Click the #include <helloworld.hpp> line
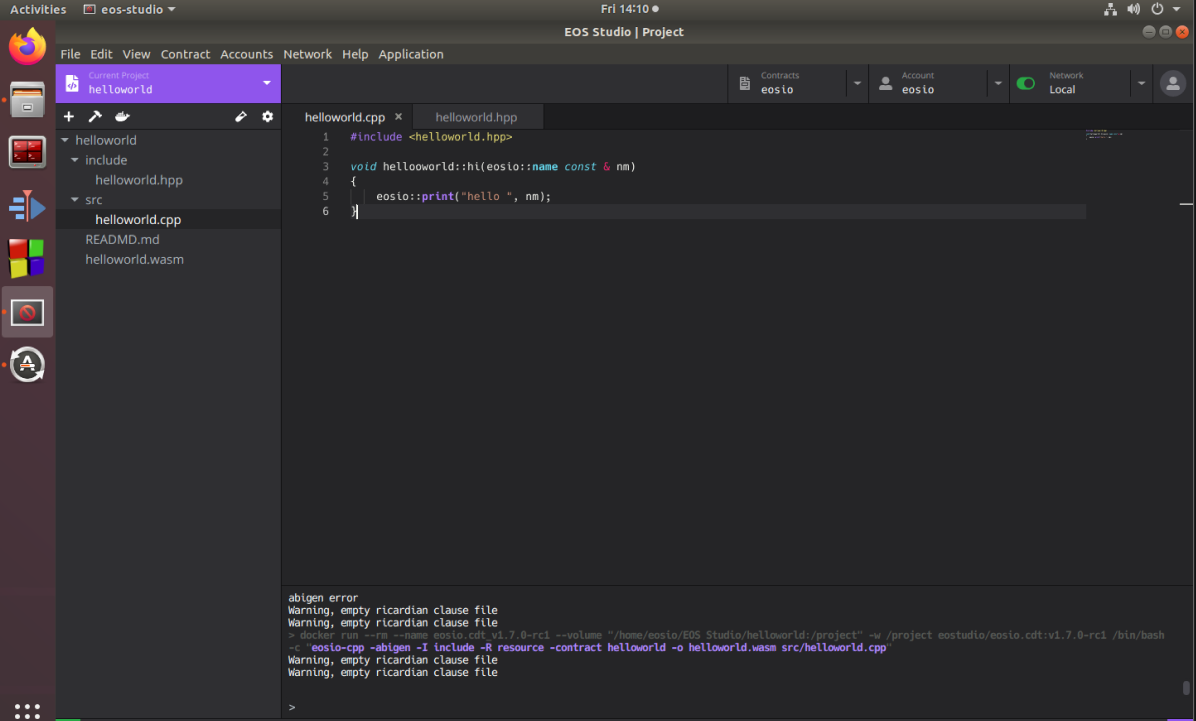This screenshot has height=721, width=1196. (431, 137)
